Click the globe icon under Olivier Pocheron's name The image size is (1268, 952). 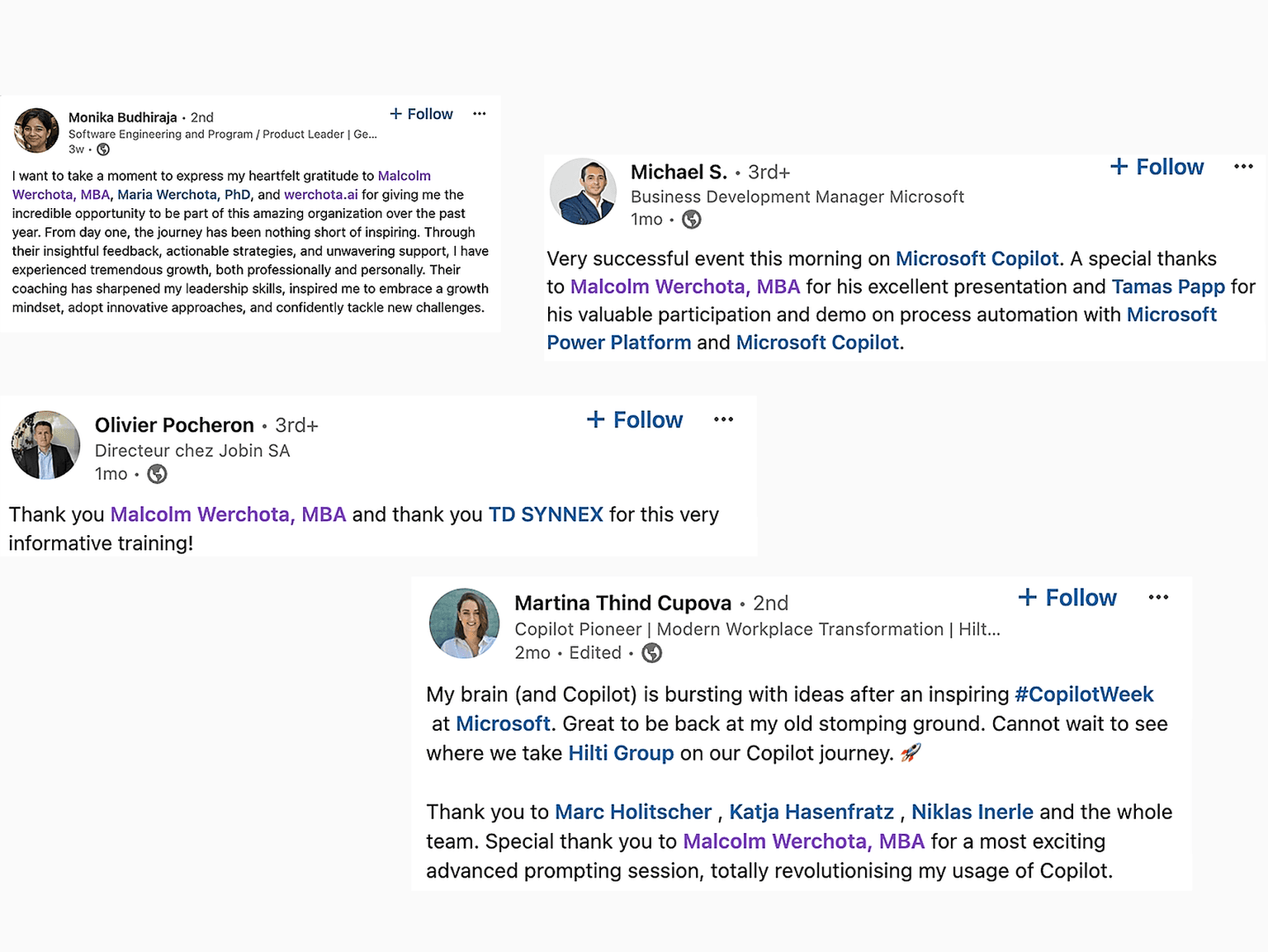(x=157, y=474)
